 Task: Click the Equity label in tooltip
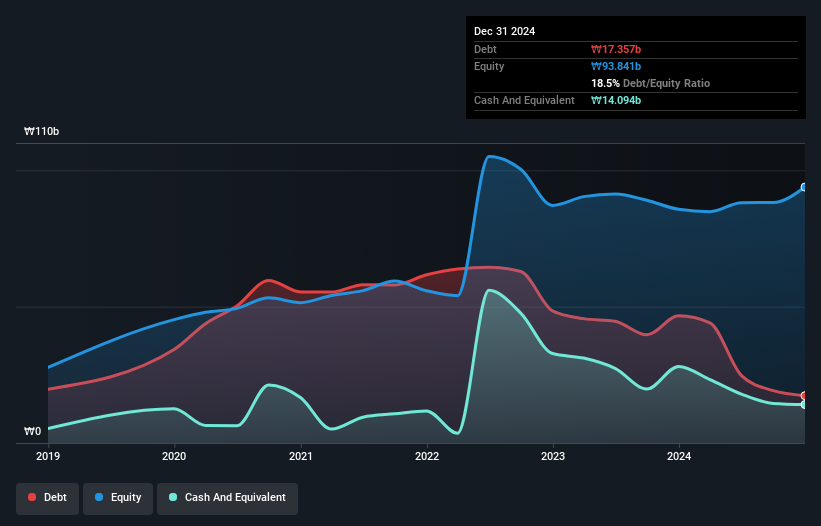489,66
